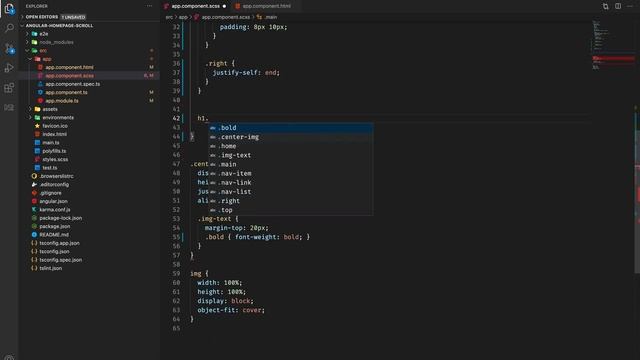Expand the node_modules folder
640x360 pixels.
click(56, 42)
